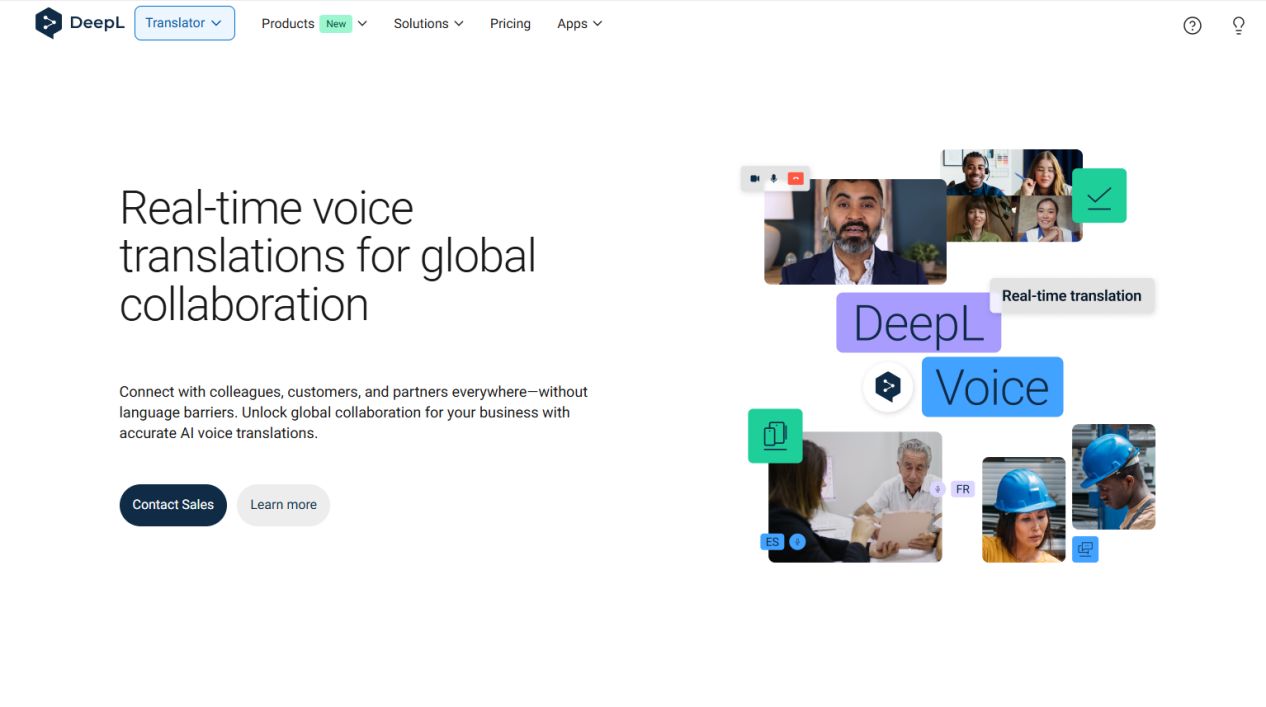Screen dimensions: 1266x707
Task: Click the DeepL logo in the header
Action: point(80,23)
